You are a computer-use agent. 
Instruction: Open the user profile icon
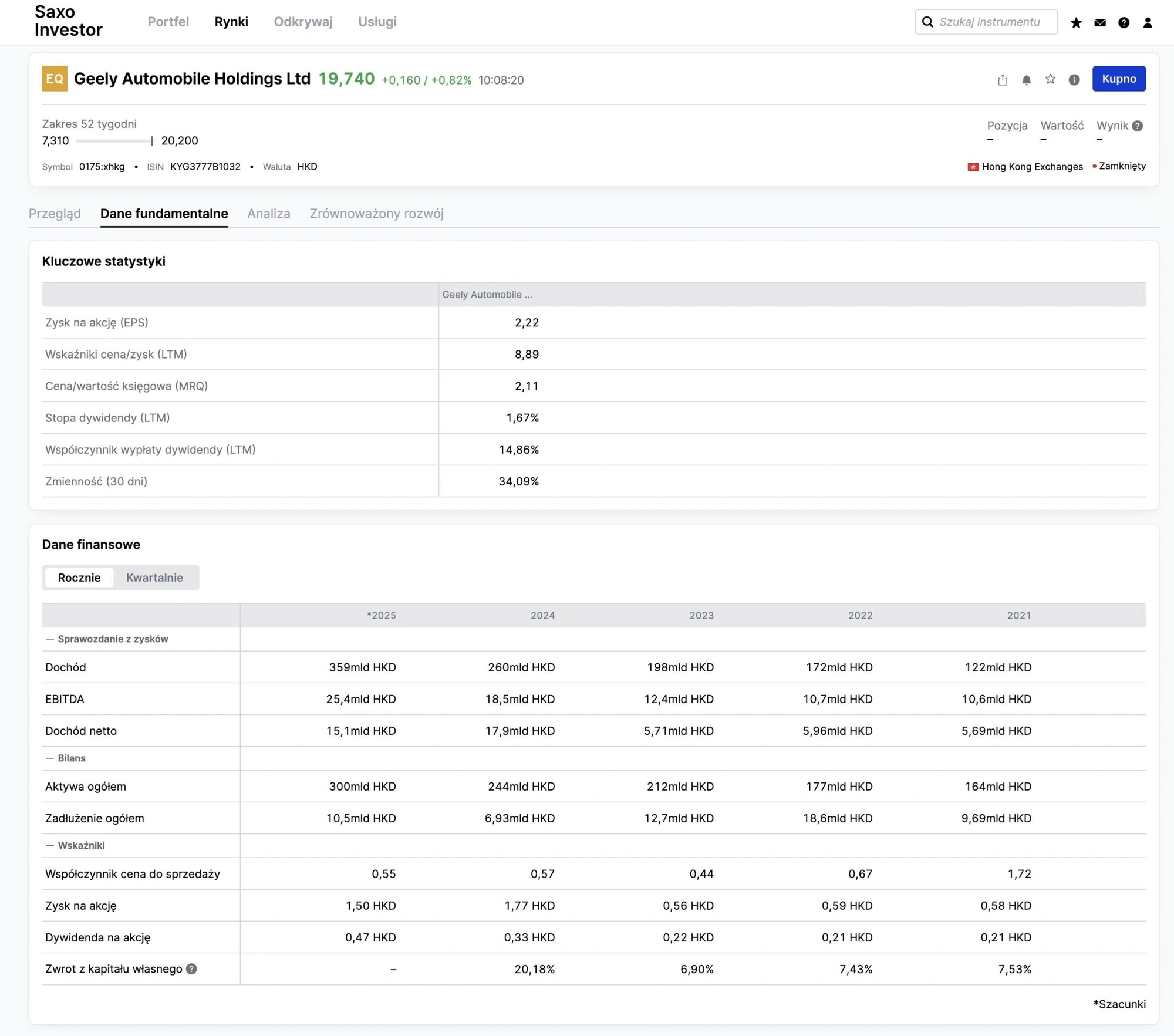point(1148,22)
